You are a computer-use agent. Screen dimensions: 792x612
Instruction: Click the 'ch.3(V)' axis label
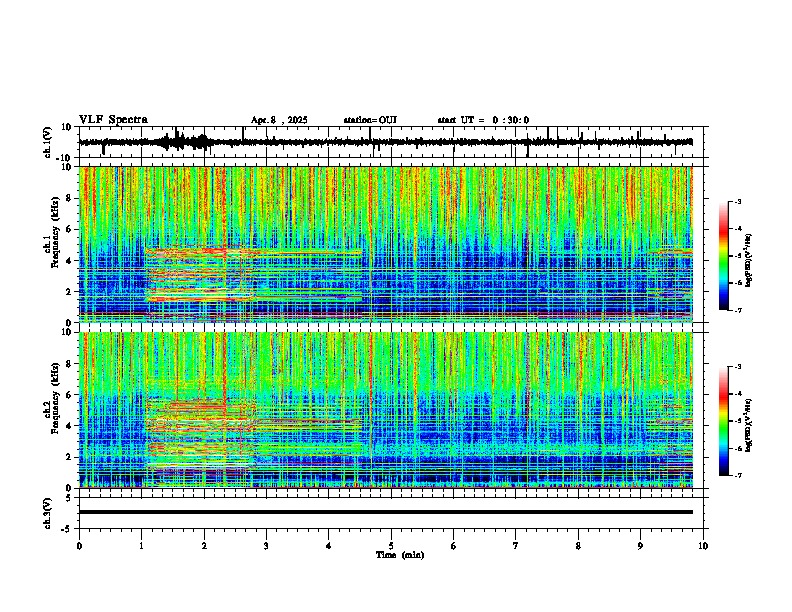click(x=48, y=514)
